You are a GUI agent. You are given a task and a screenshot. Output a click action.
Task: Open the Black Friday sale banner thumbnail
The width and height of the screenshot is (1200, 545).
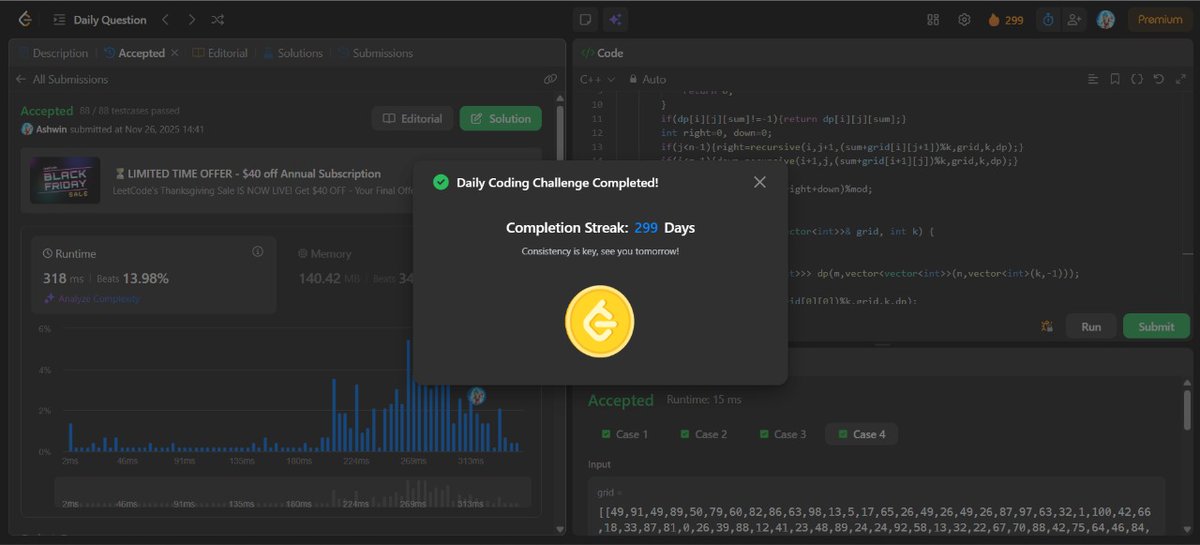click(65, 181)
